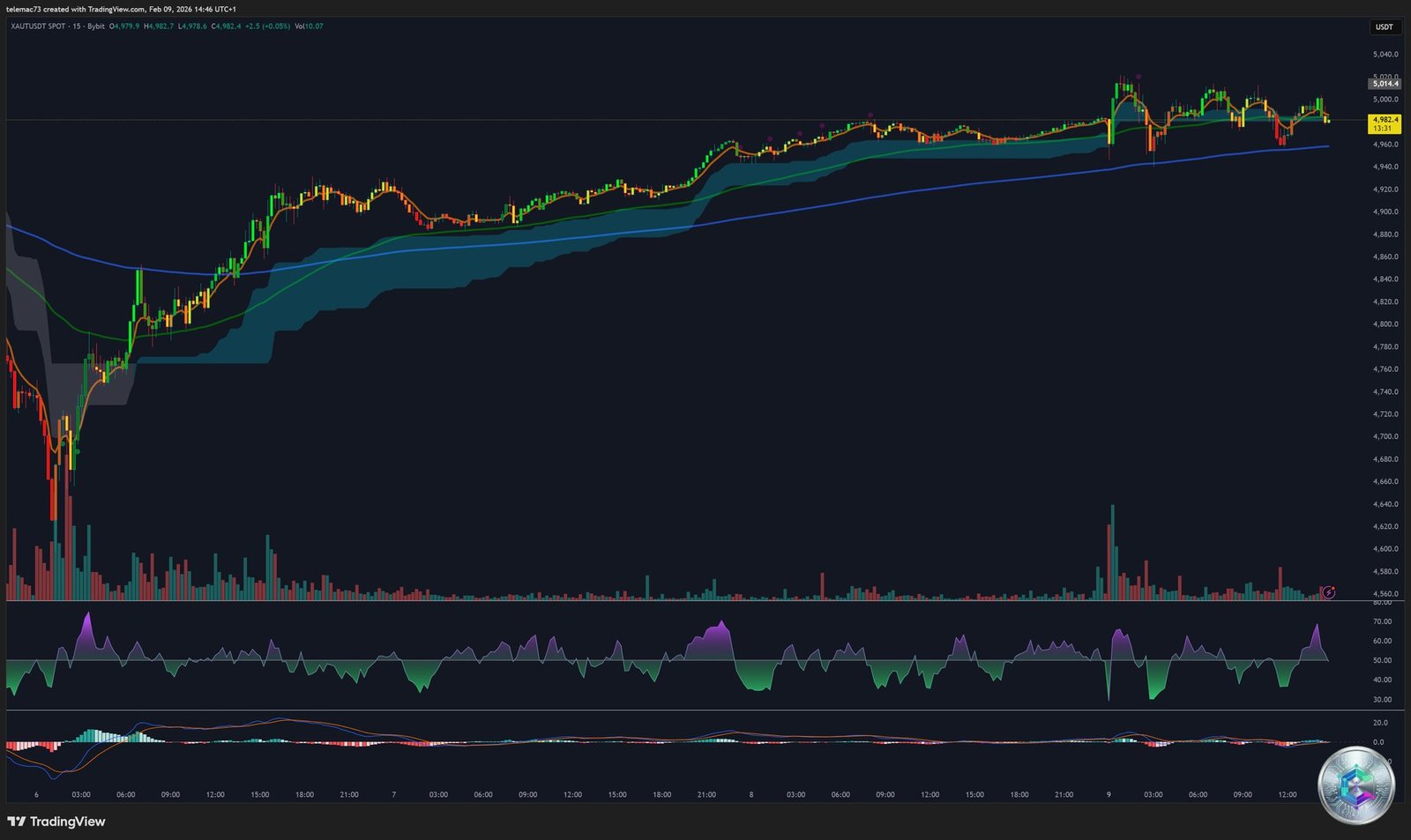This screenshot has height=840, width=1411.
Task: Click the gray 5,014.4 price label
Action: 1385,84
